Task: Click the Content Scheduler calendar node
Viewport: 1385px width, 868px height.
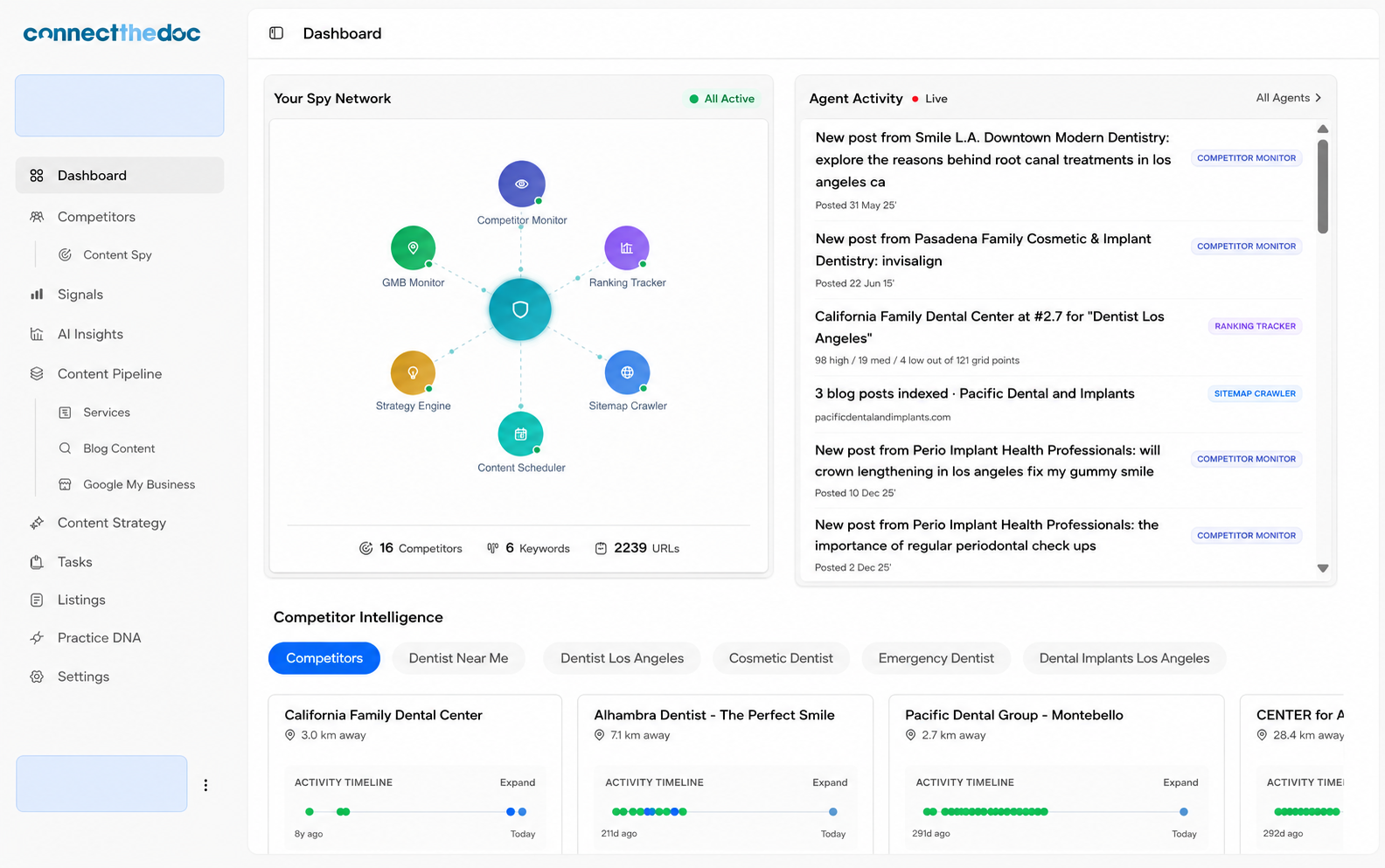Action: click(520, 434)
